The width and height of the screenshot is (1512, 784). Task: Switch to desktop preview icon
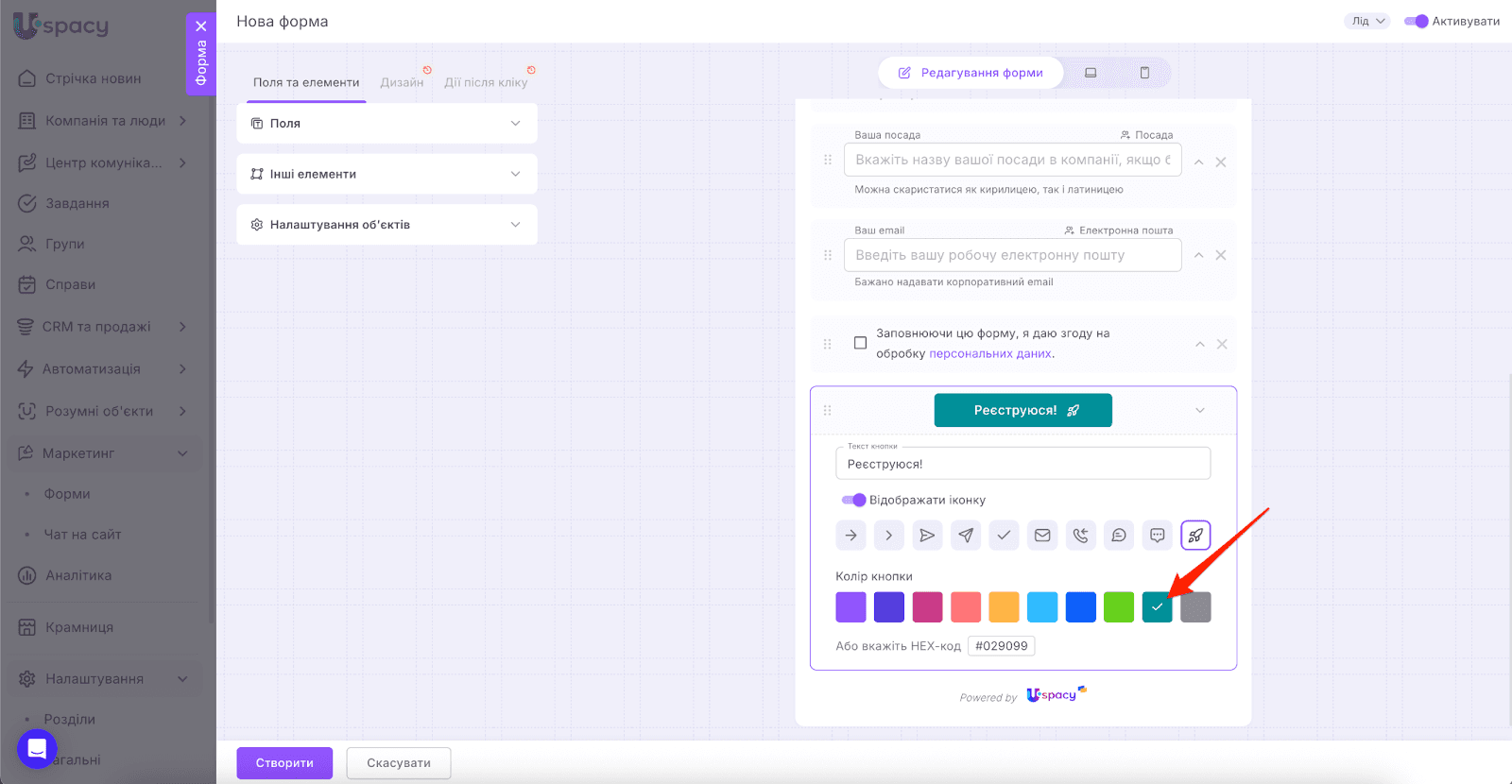[1091, 73]
